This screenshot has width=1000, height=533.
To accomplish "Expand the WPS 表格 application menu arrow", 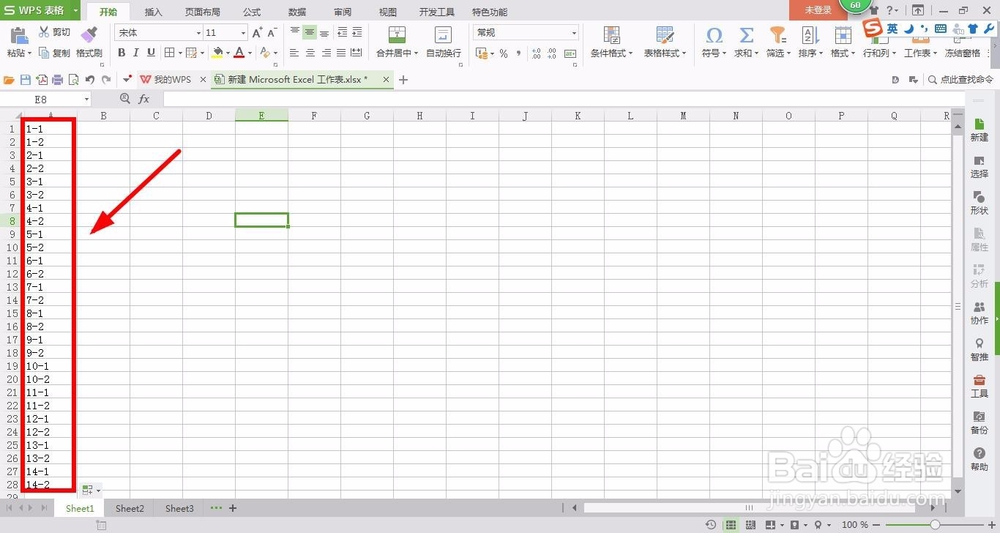I will (76, 11).
